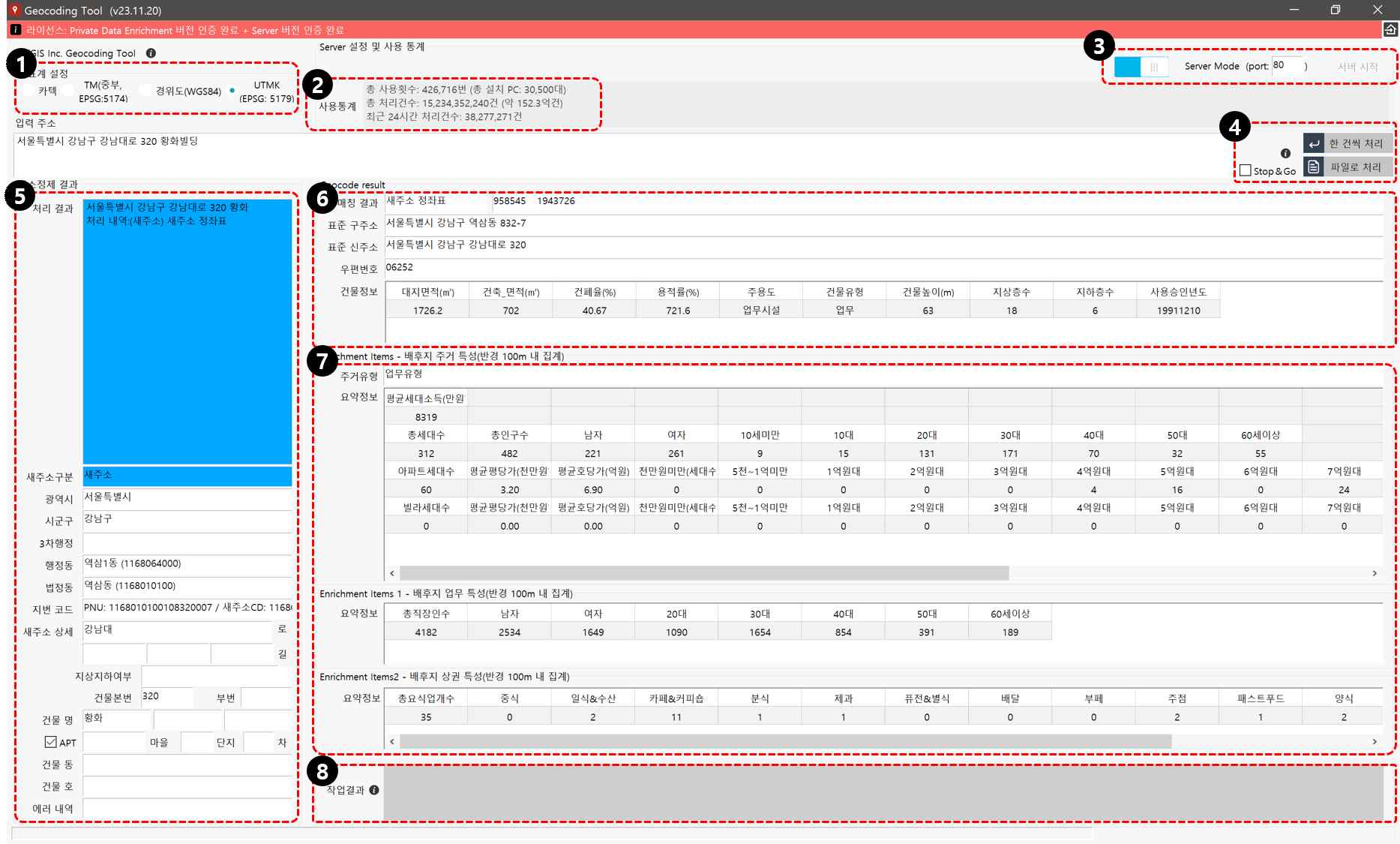Click the 지번 코드 PNU field
The height and width of the screenshot is (844, 1400).
[187, 608]
